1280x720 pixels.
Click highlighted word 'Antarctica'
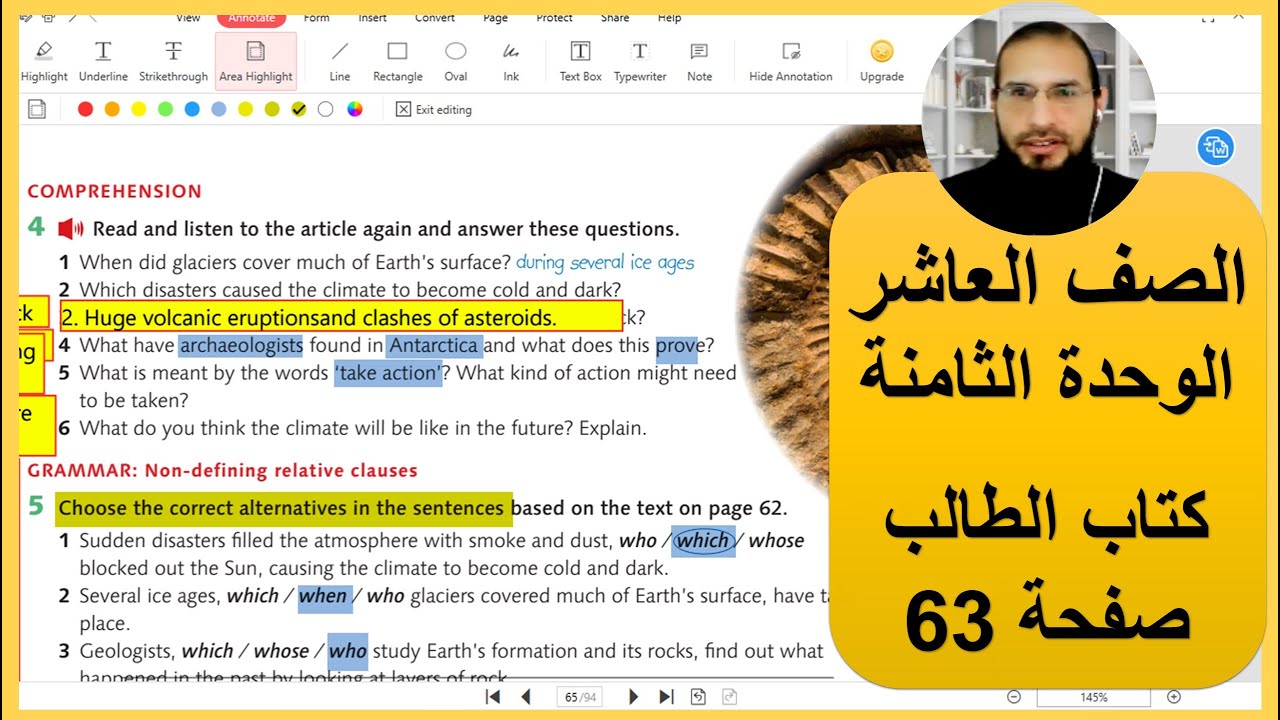tap(435, 346)
